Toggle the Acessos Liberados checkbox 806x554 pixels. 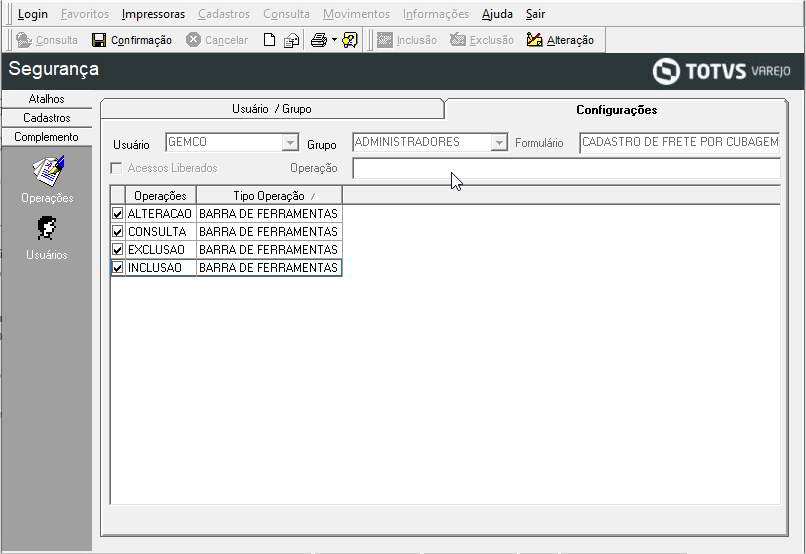point(117,168)
